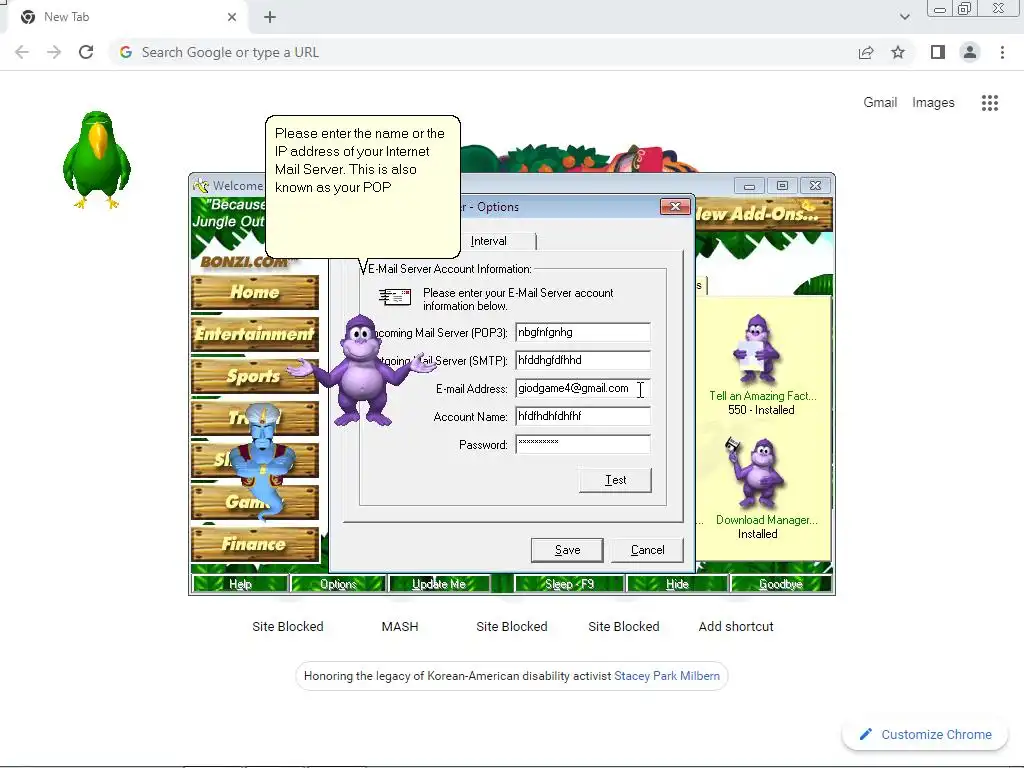Bookmark this tab with the star icon

pos(898,52)
